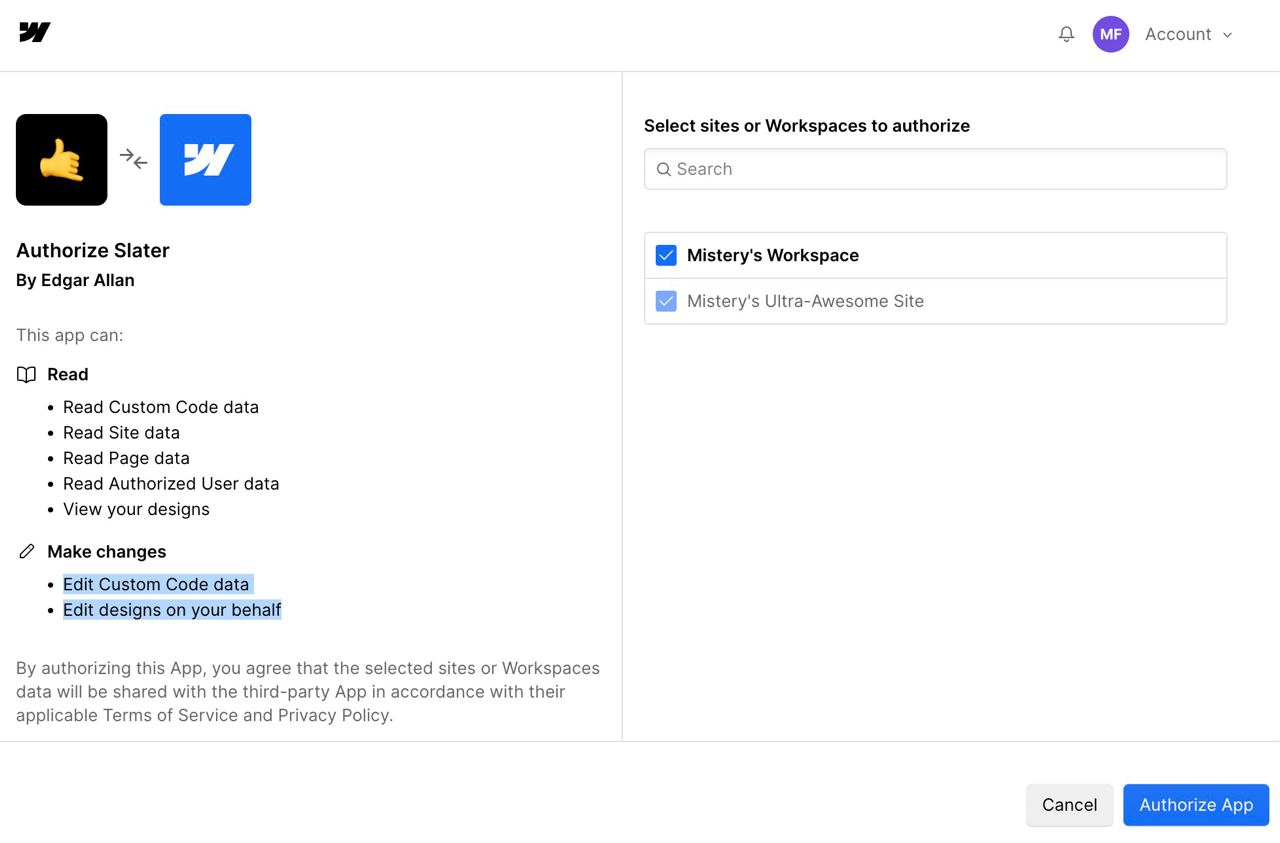
Task: Open the Account menu label
Action: tap(1178, 34)
